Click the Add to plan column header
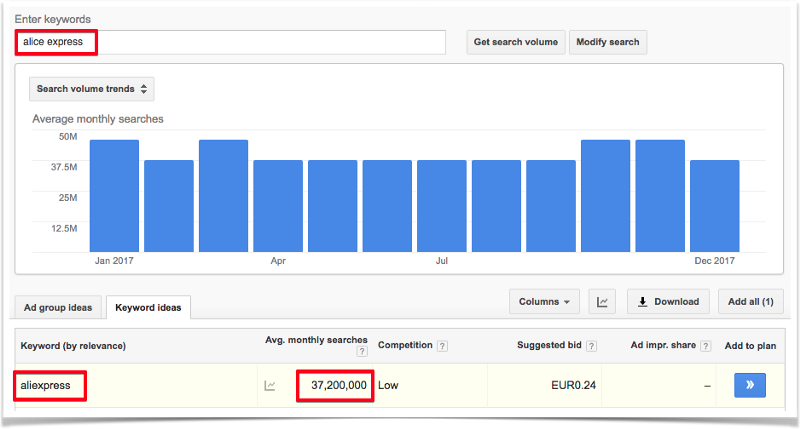 pos(751,346)
